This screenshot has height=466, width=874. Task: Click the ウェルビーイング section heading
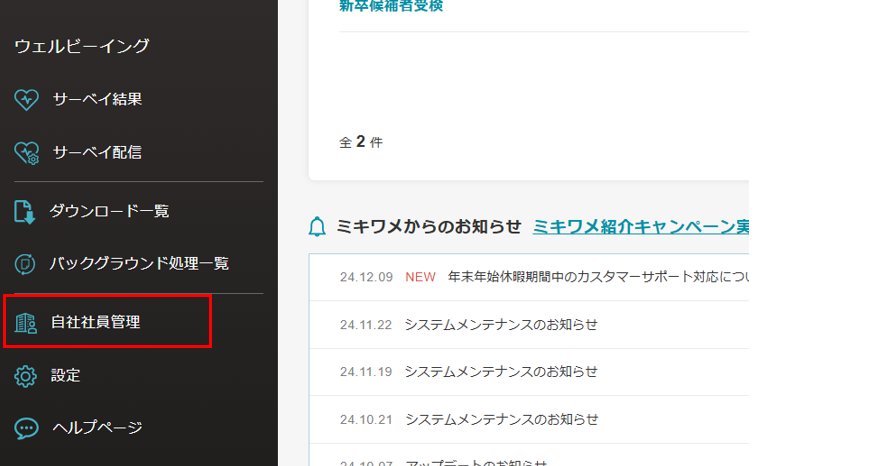81,45
